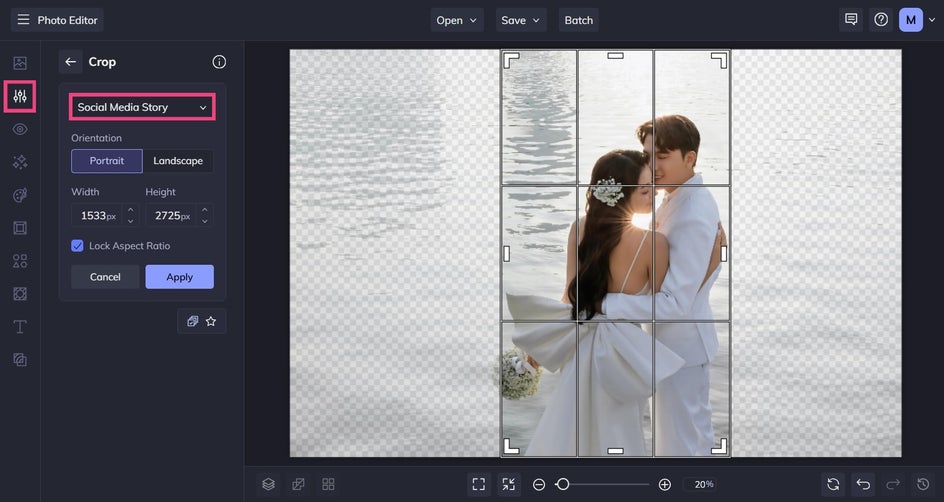The image size is (944, 502).
Task: Toggle Lock Aspect Ratio checkbox
Action: click(77, 246)
